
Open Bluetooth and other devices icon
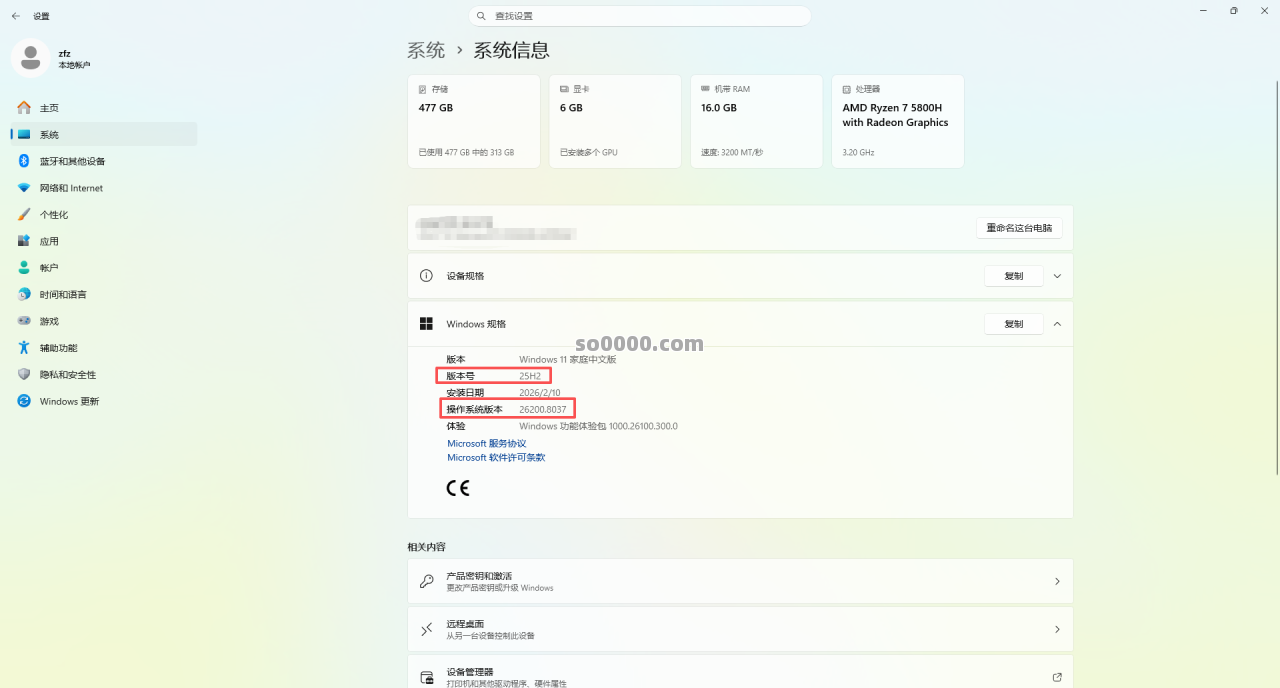click(x=24, y=161)
